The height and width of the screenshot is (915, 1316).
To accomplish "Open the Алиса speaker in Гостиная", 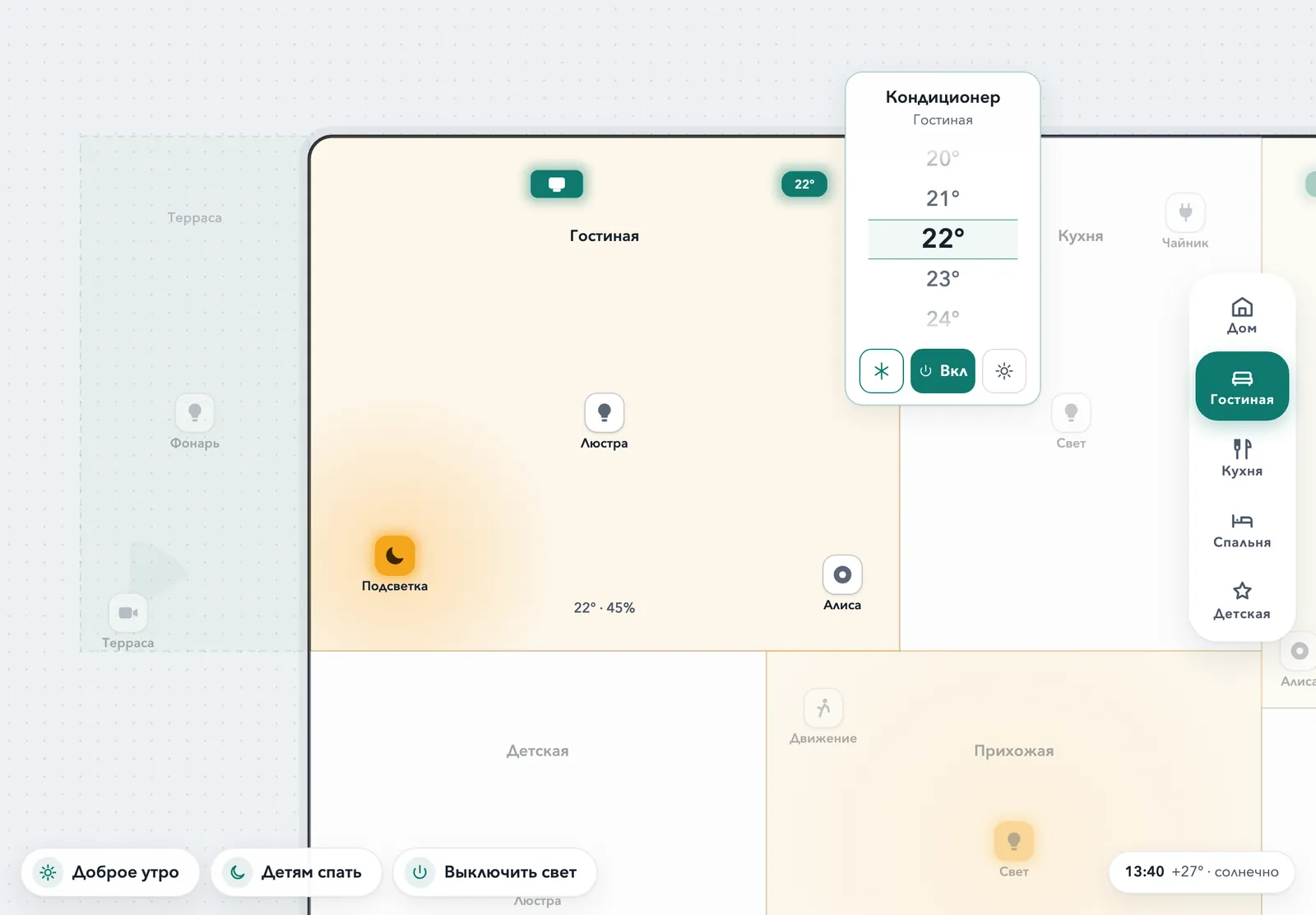I will coord(842,574).
